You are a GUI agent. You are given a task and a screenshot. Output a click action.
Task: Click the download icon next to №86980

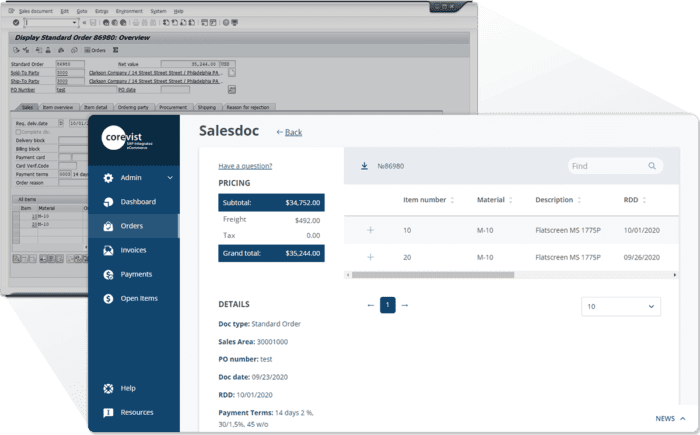click(364, 166)
